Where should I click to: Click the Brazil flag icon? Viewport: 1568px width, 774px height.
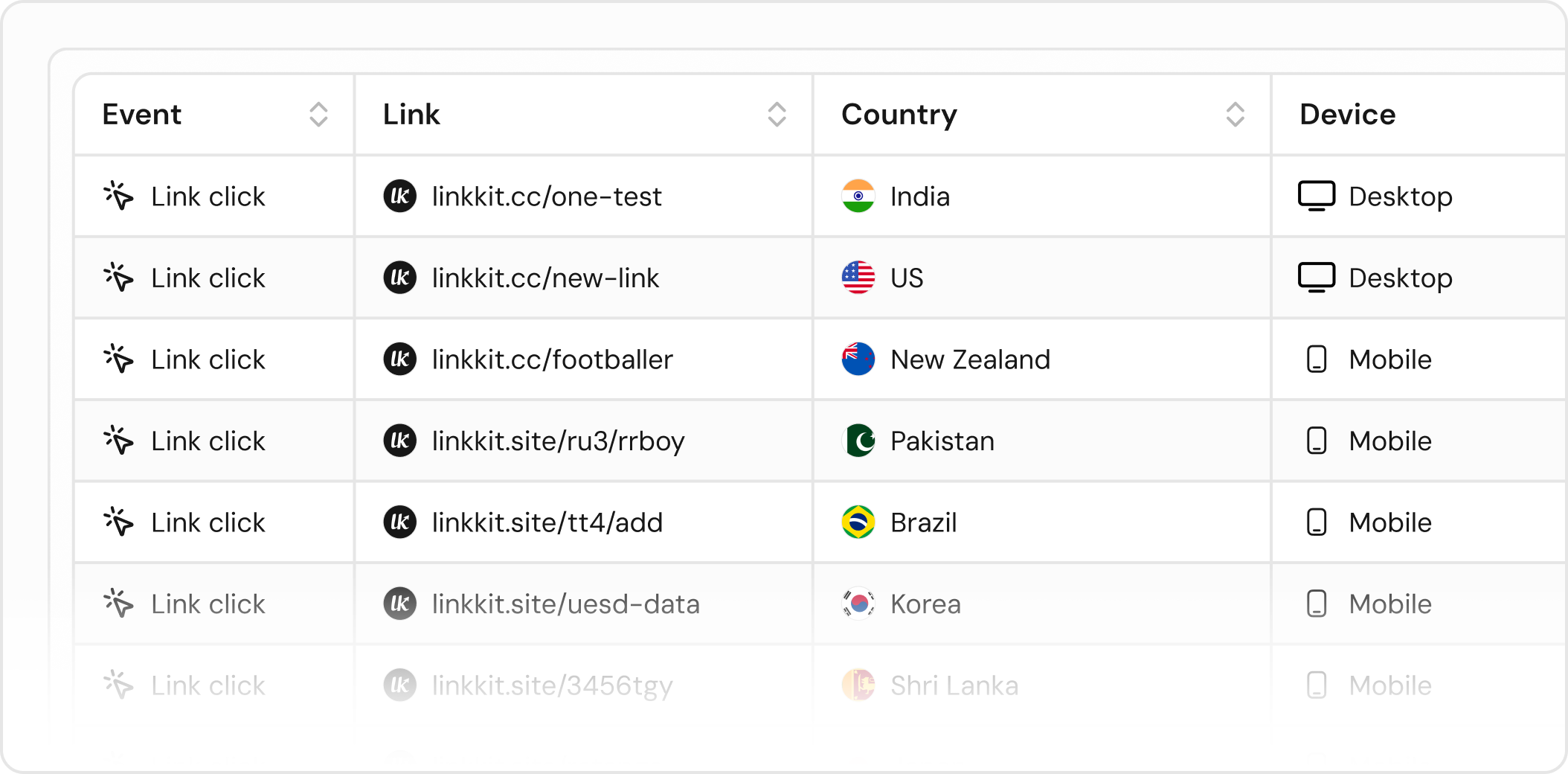[x=858, y=522]
